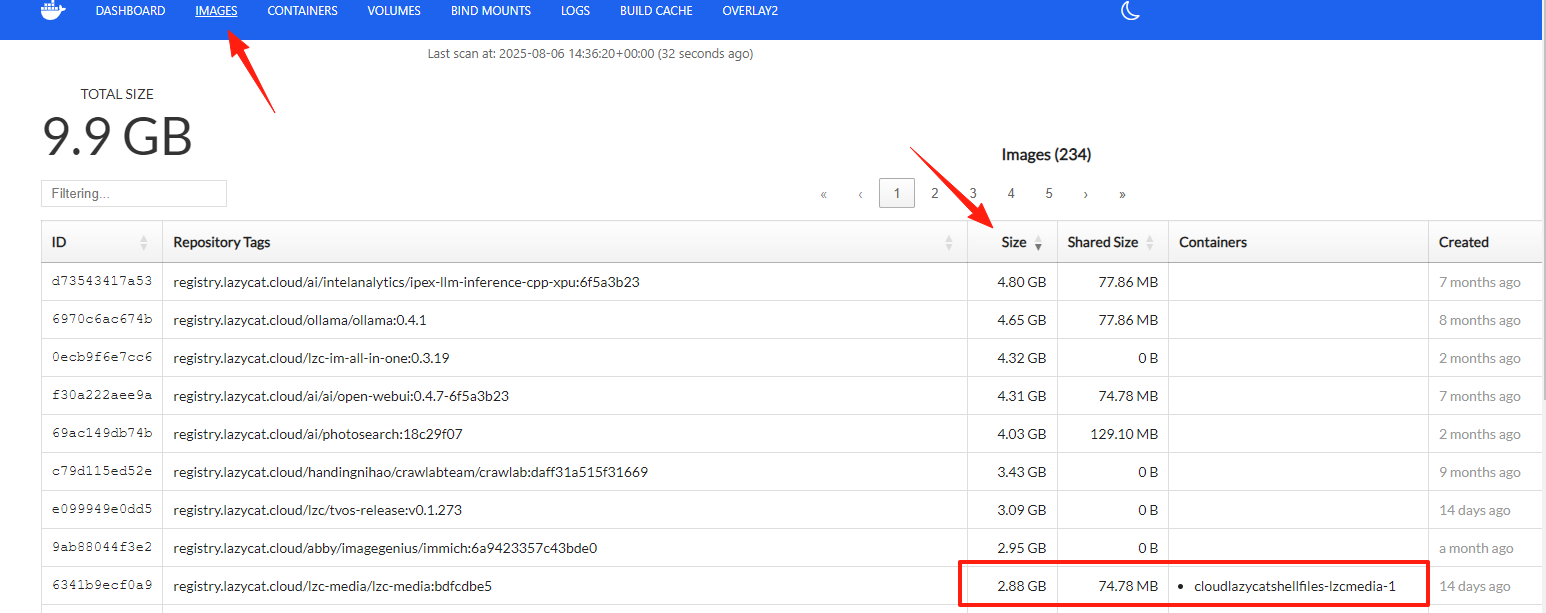Open the Build Cache tab
The height and width of the screenshot is (613, 1546).
tap(656, 11)
